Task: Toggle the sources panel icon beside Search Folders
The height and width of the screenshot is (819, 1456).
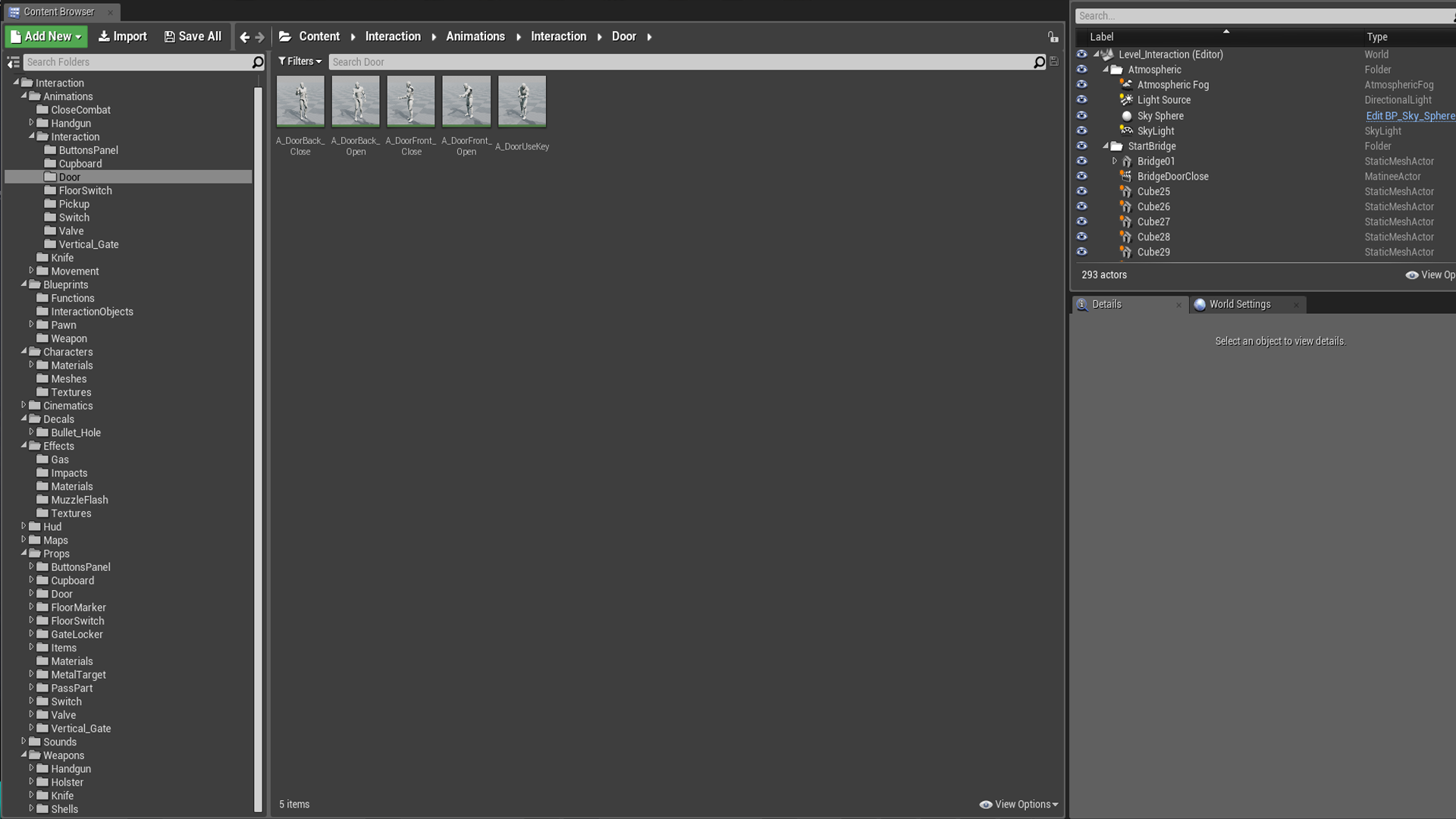Action: [x=13, y=62]
